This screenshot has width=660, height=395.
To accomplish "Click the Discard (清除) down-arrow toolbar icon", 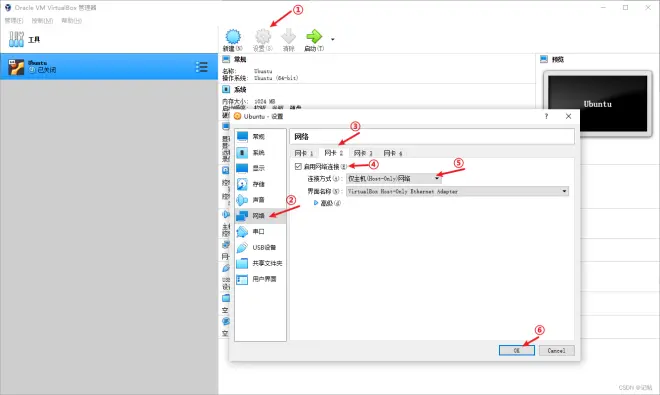I will [289, 37].
